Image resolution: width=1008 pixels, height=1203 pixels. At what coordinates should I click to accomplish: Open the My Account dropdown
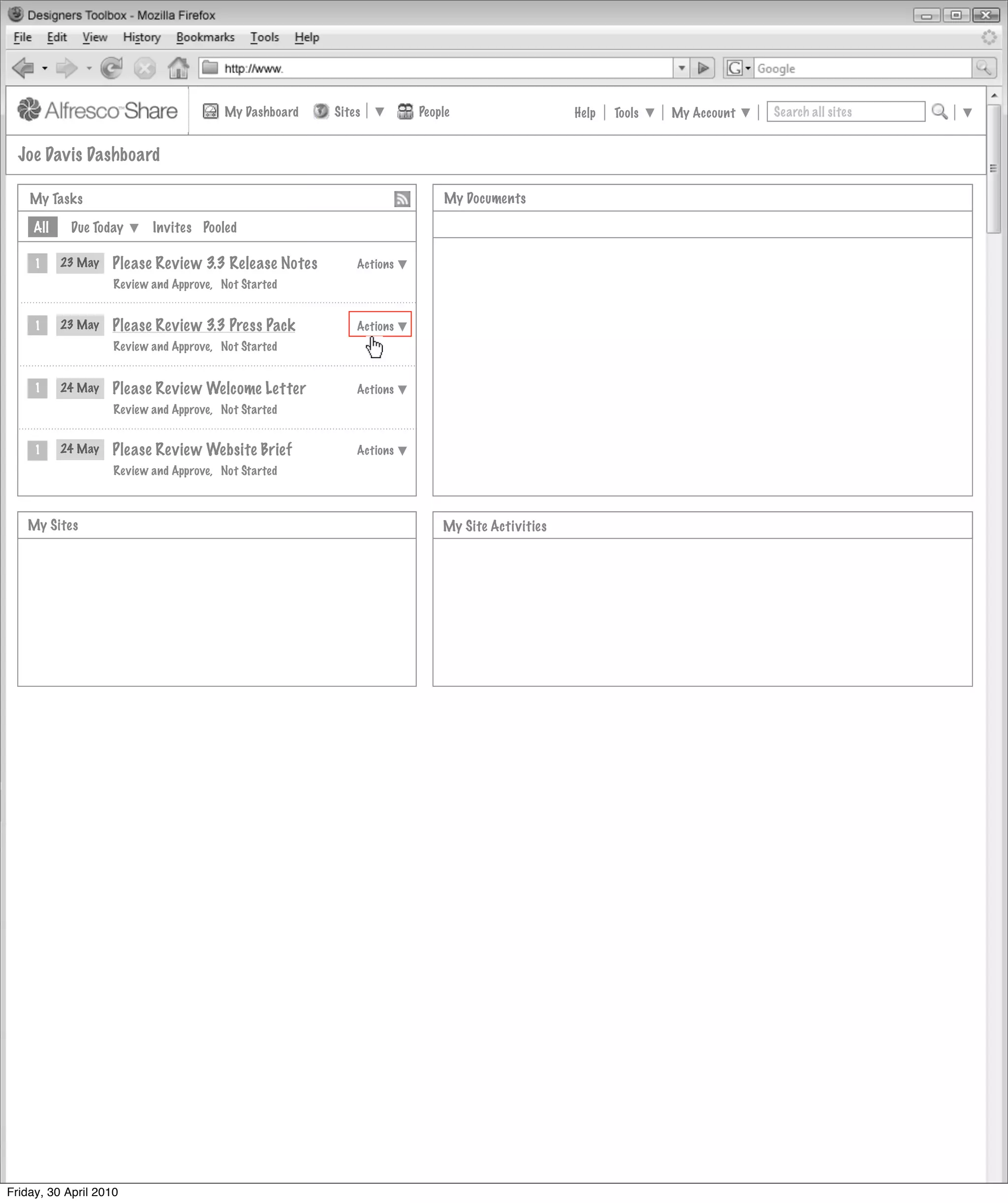710,112
